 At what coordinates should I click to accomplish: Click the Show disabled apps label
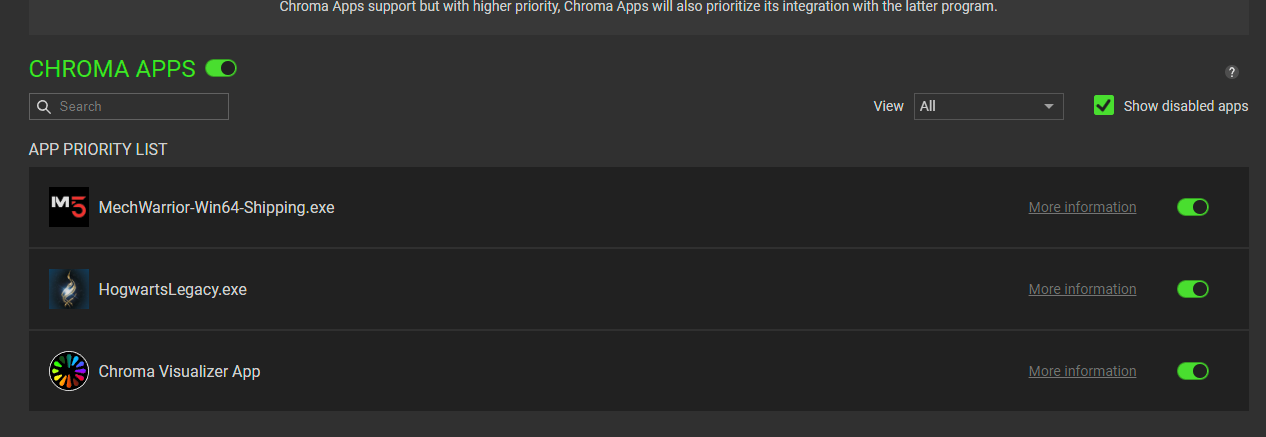coord(1186,106)
